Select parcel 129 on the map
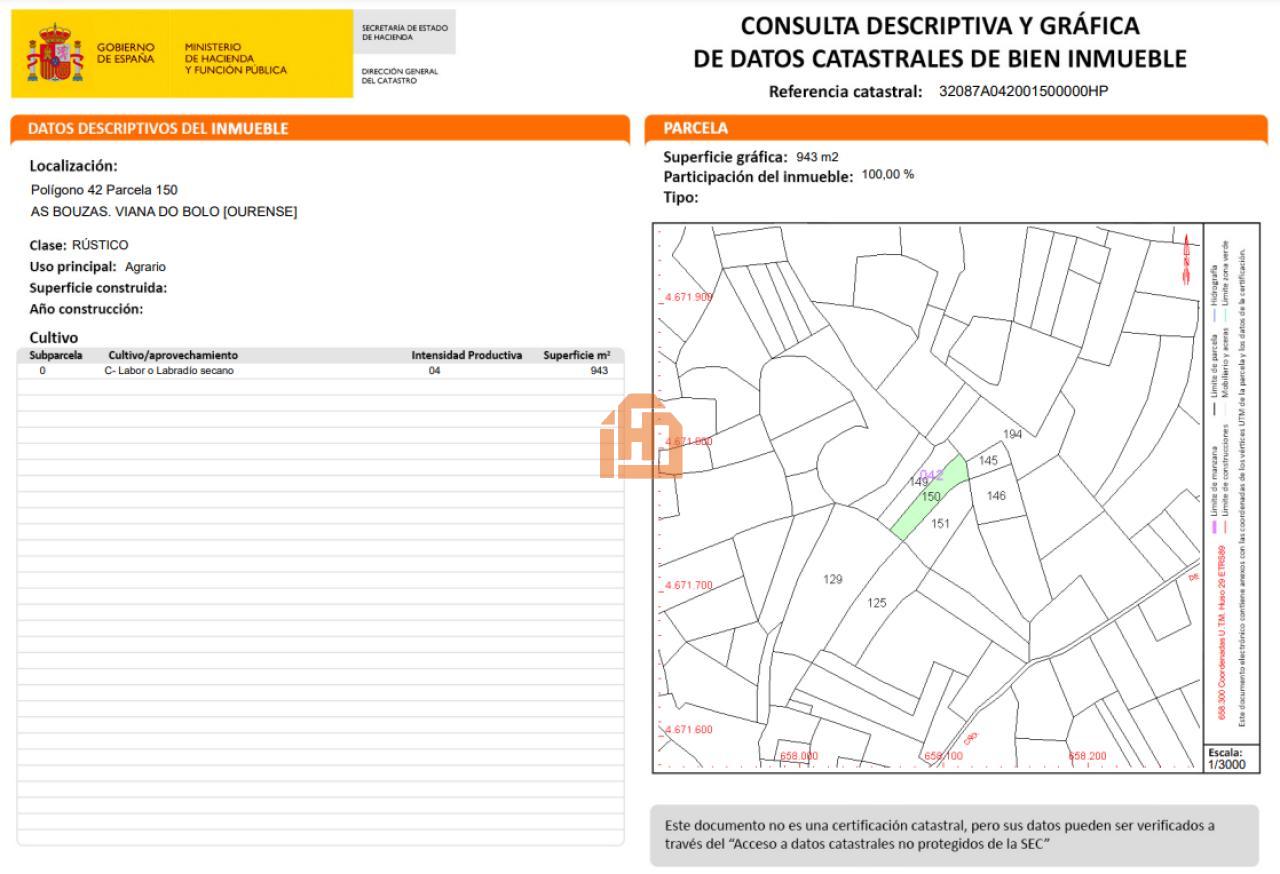The height and width of the screenshot is (874, 1280). pyautogui.click(x=832, y=579)
